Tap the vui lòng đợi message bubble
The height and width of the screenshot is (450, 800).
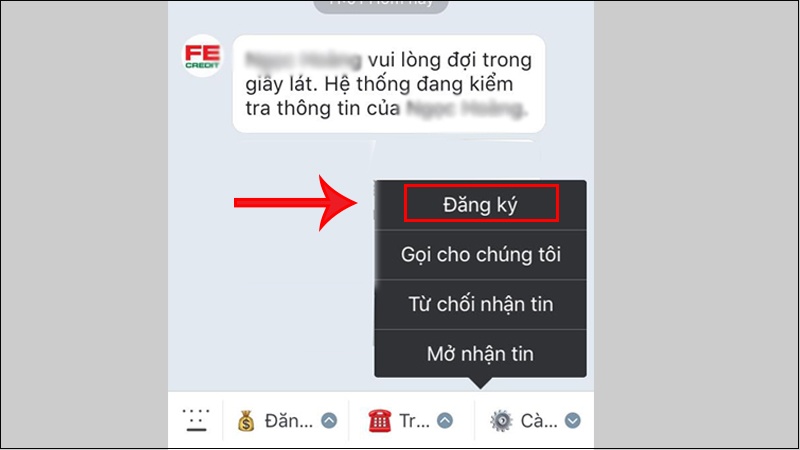coord(389,84)
